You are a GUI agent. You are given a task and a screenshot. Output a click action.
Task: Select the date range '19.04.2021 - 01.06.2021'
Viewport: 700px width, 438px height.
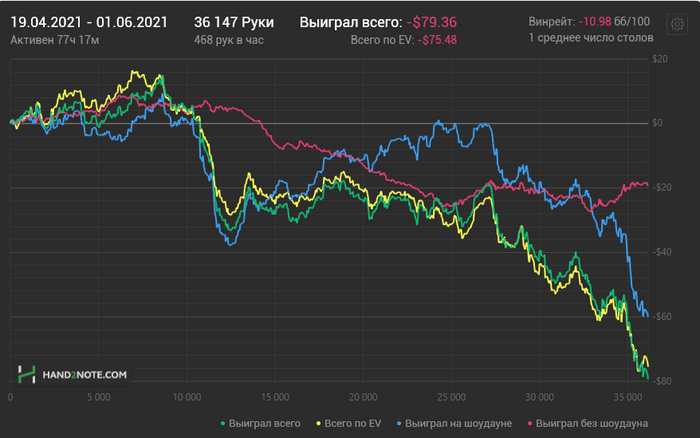[x=89, y=22]
